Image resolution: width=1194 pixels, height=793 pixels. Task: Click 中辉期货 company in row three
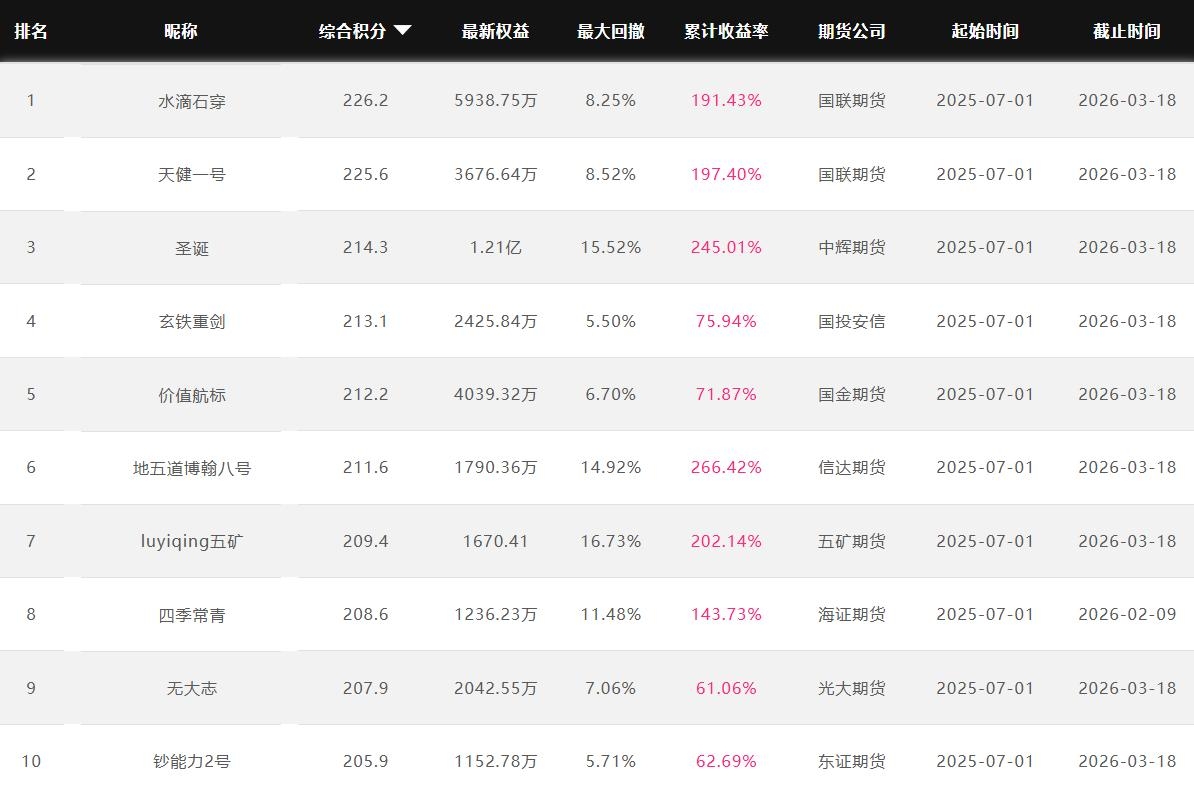pyautogui.click(x=851, y=247)
